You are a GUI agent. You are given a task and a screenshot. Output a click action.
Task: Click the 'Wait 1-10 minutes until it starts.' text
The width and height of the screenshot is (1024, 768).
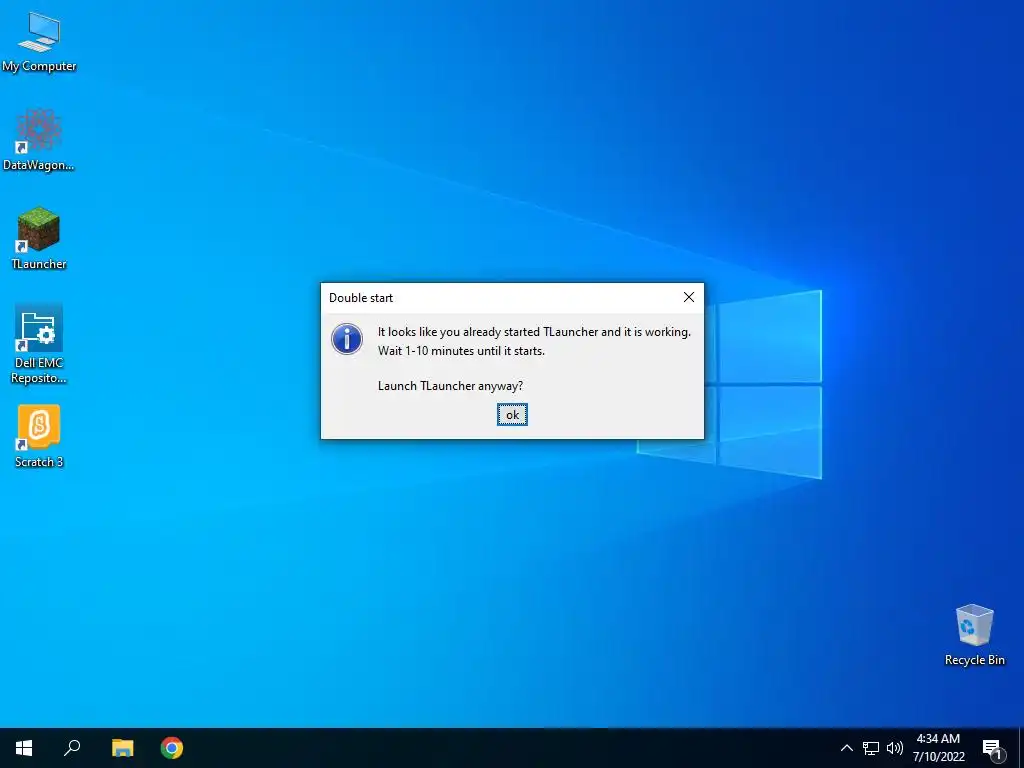point(461,351)
